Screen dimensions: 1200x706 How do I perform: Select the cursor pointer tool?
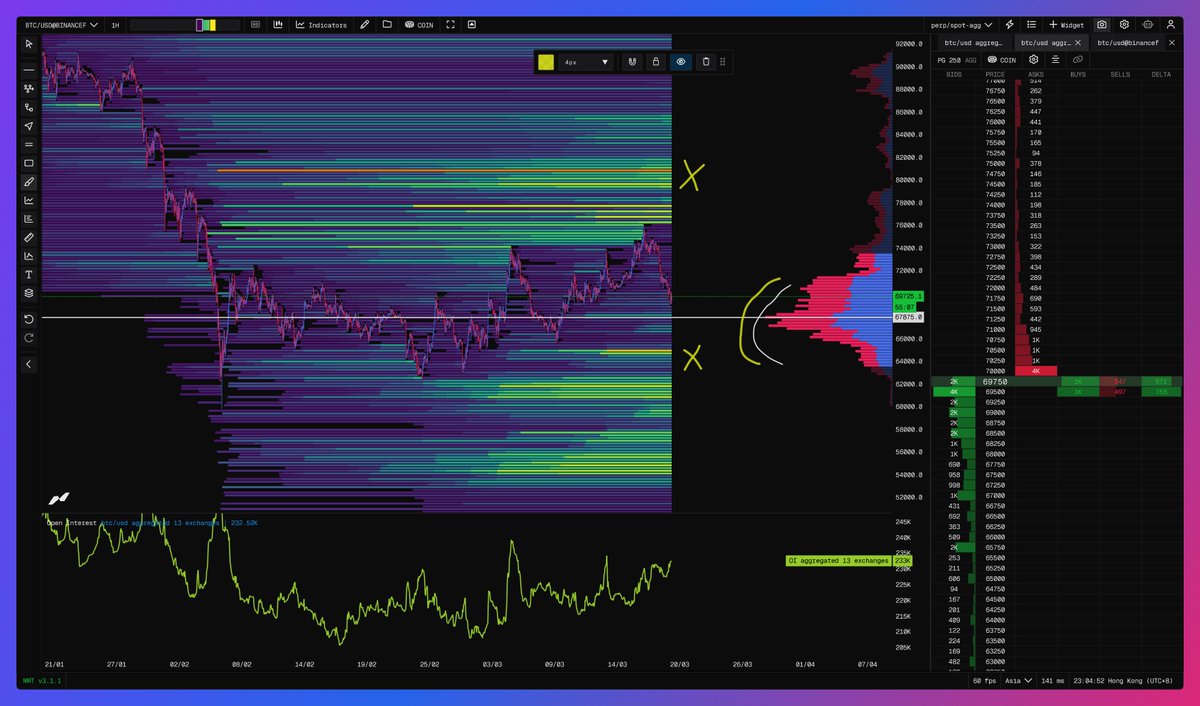[29, 44]
